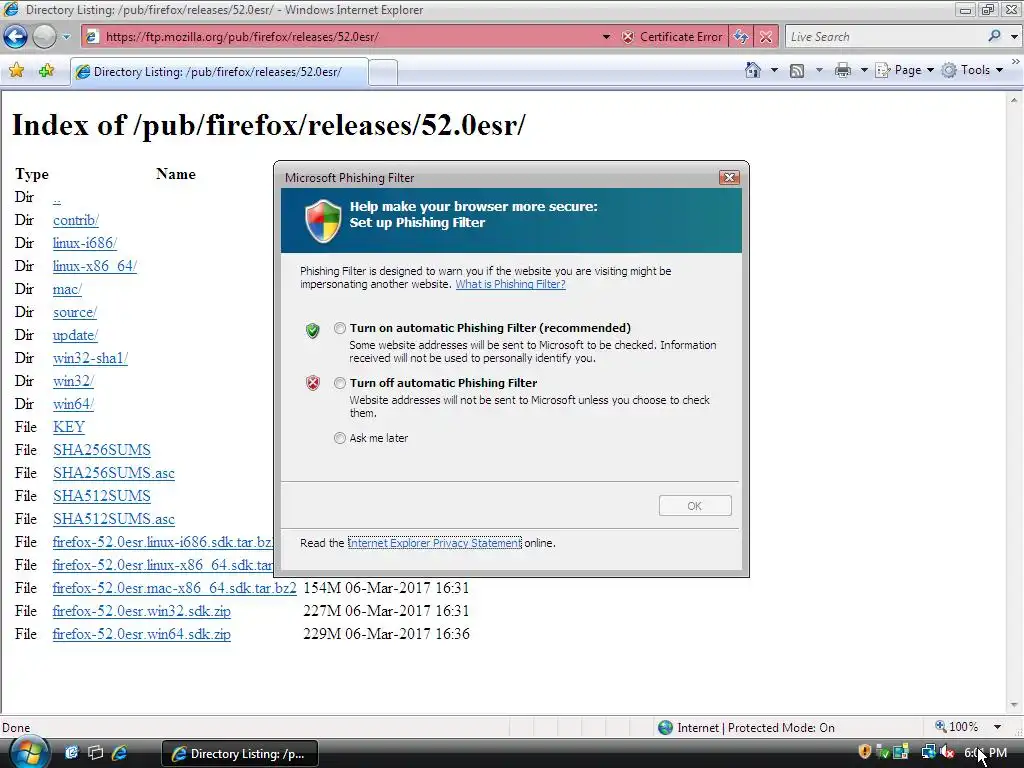Click the browser Forward arrow button
This screenshot has width=1024, height=768.
[x=44, y=37]
